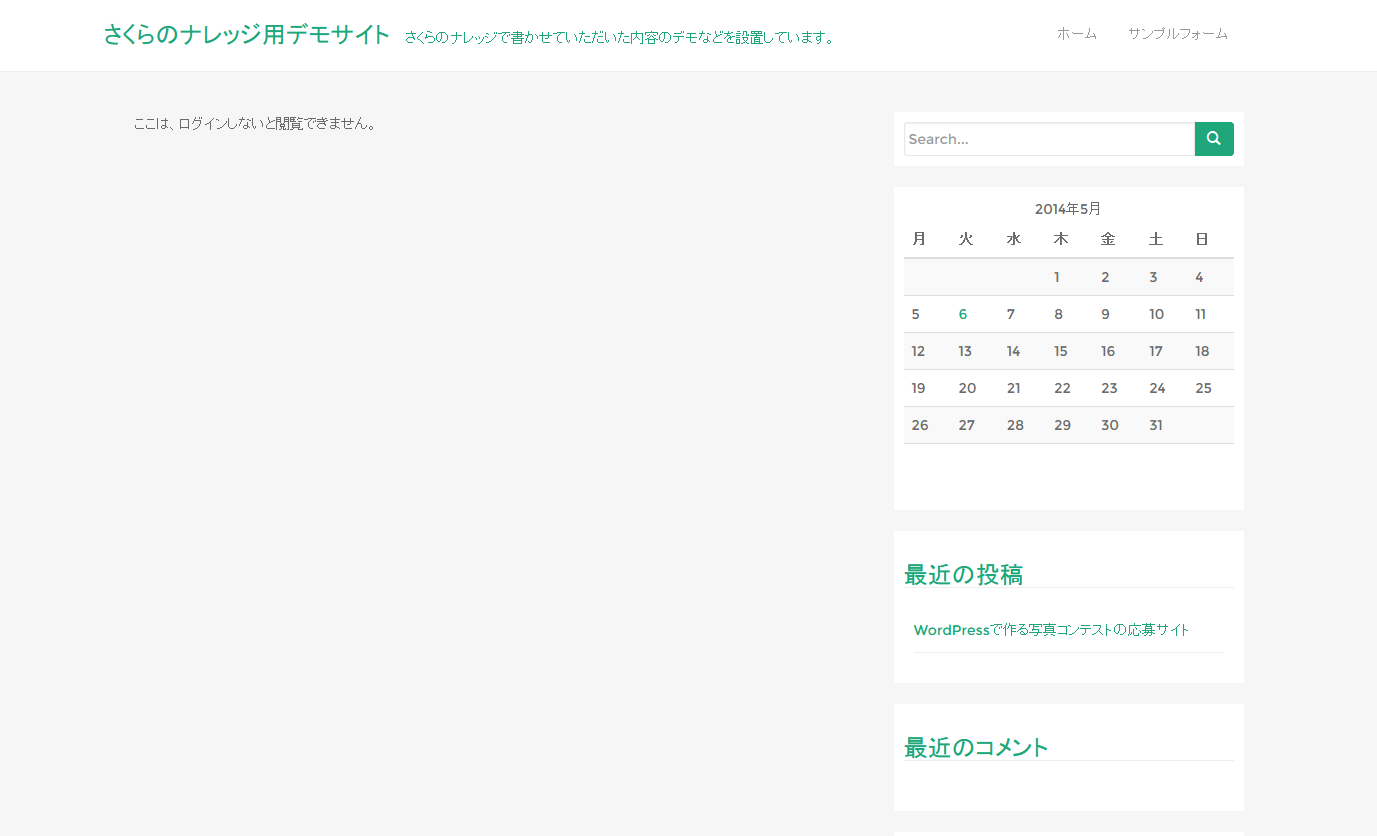The height and width of the screenshot is (836, 1377).
Task: Click the green magnifying glass search button
Action: pyautogui.click(x=1213, y=139)
